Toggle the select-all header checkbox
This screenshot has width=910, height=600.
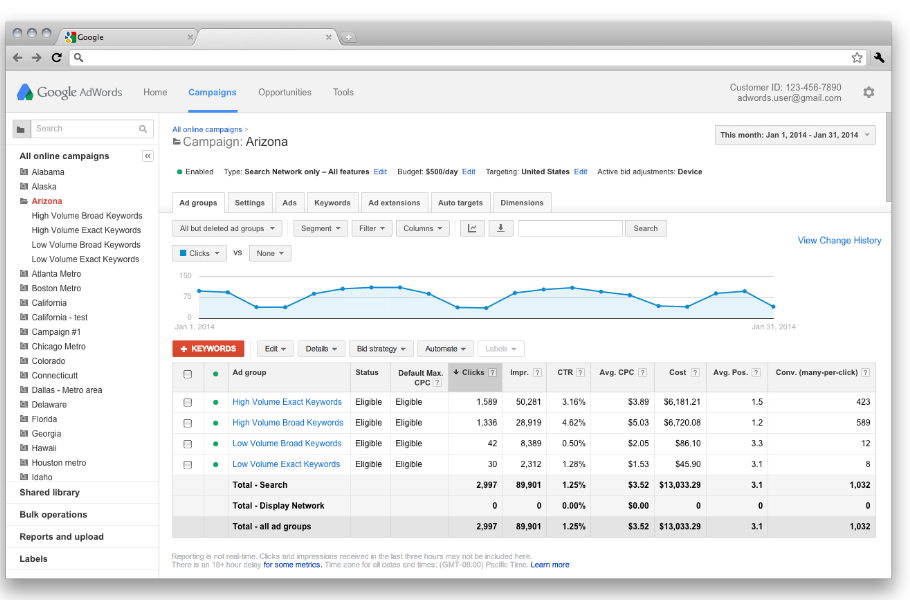(x=187, y=373)
